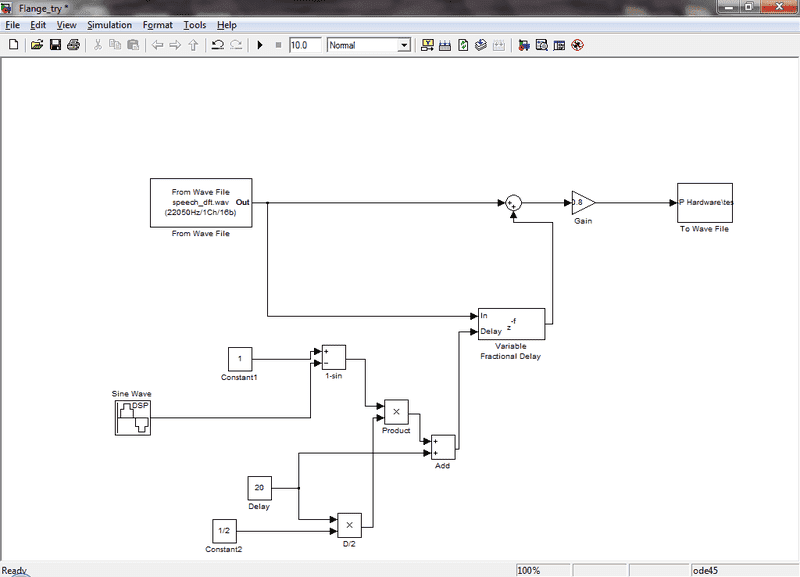
Task: Go up to parent system arrow
Action: point(193,45)
